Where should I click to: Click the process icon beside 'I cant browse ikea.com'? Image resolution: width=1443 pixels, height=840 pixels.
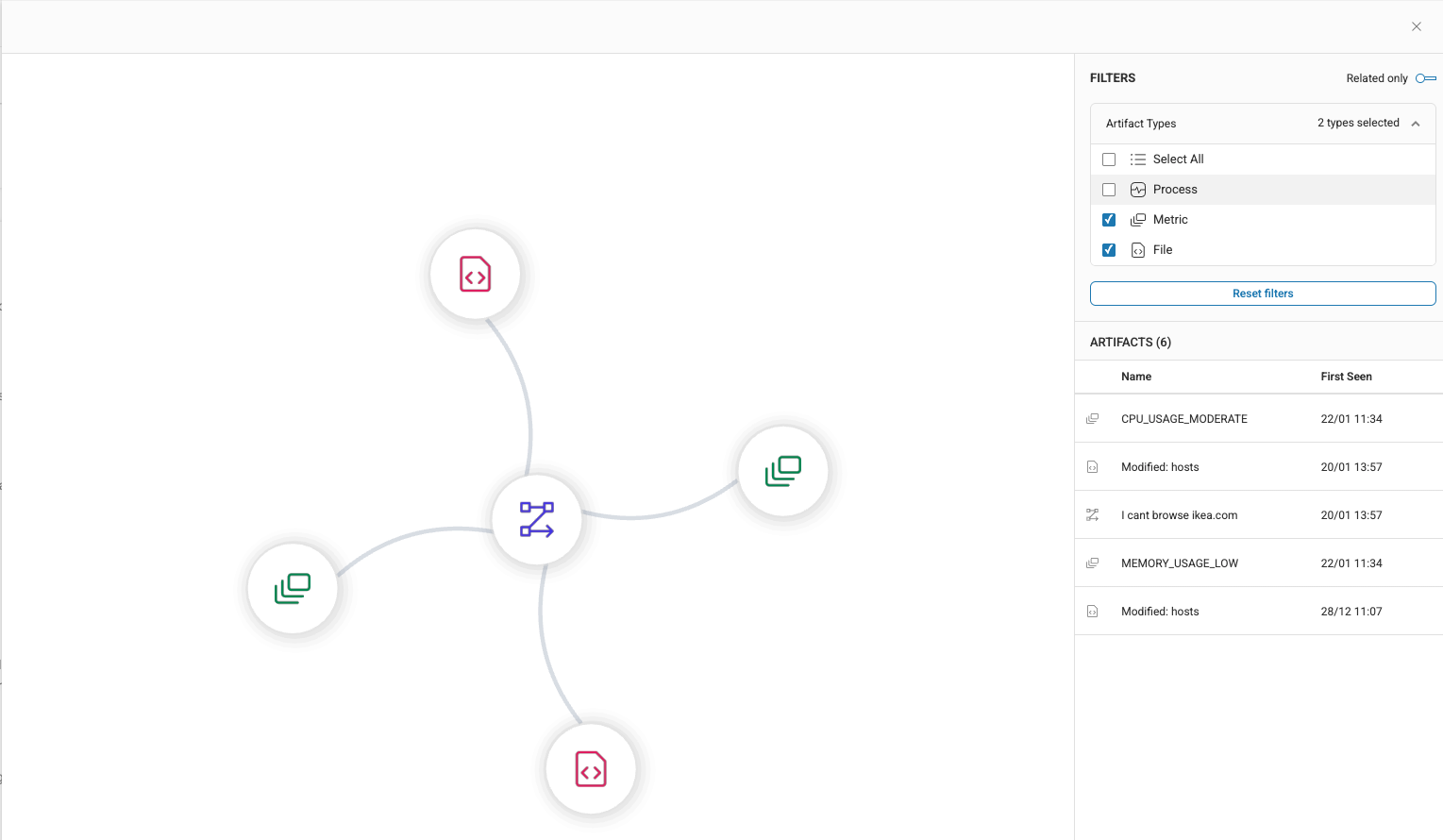(x=1092, y=514)
